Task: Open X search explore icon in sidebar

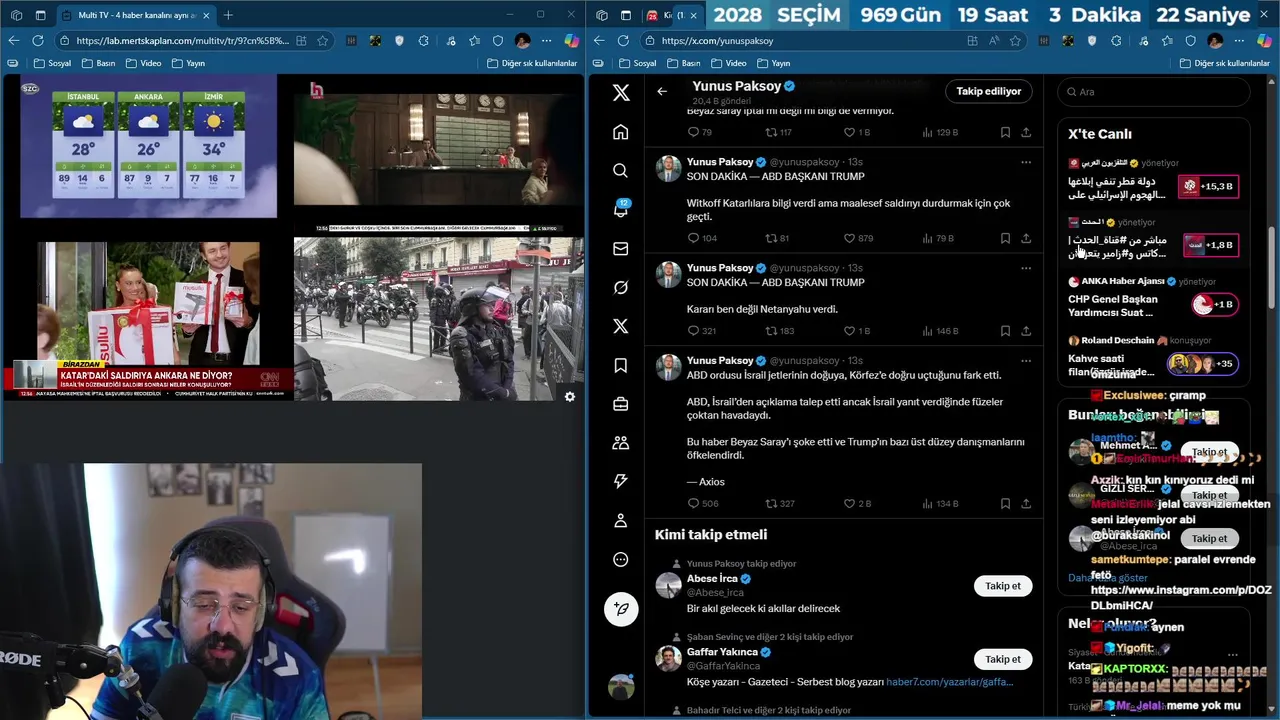Action: pos(621,171)
